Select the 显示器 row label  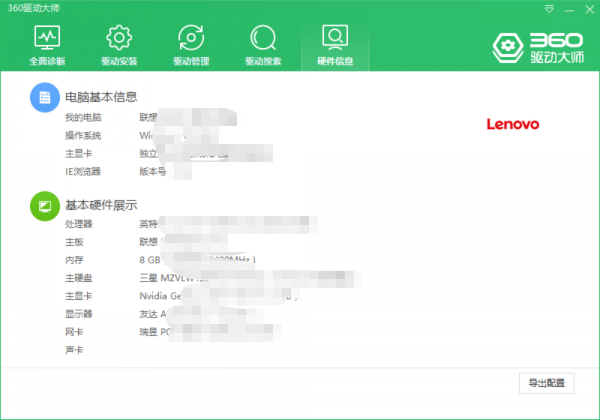click(x=78, y=314)
